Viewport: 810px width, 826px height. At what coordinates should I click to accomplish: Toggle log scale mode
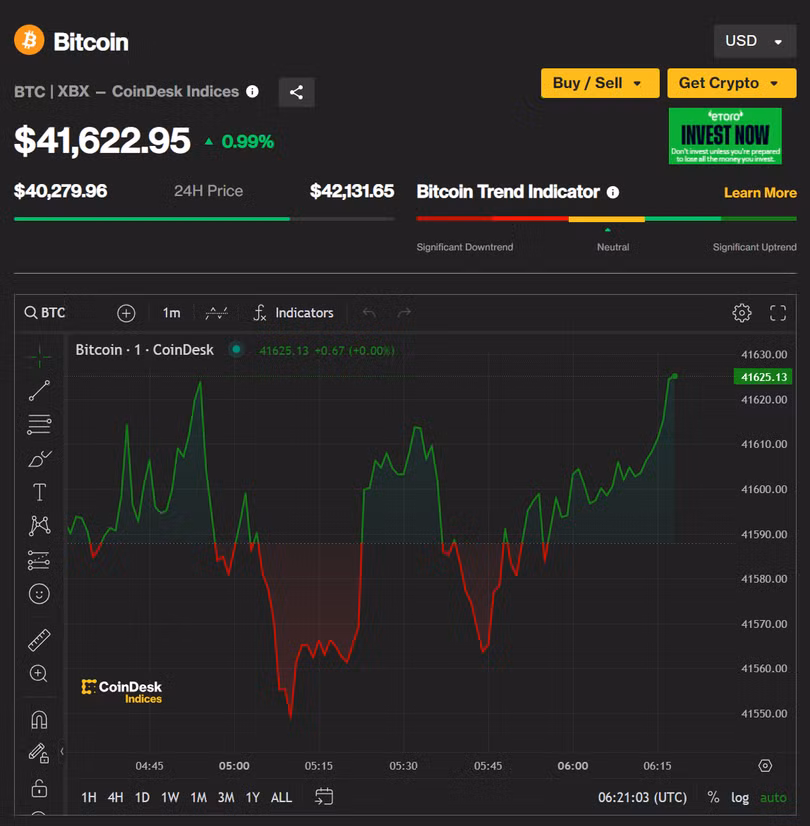(740, 798)
